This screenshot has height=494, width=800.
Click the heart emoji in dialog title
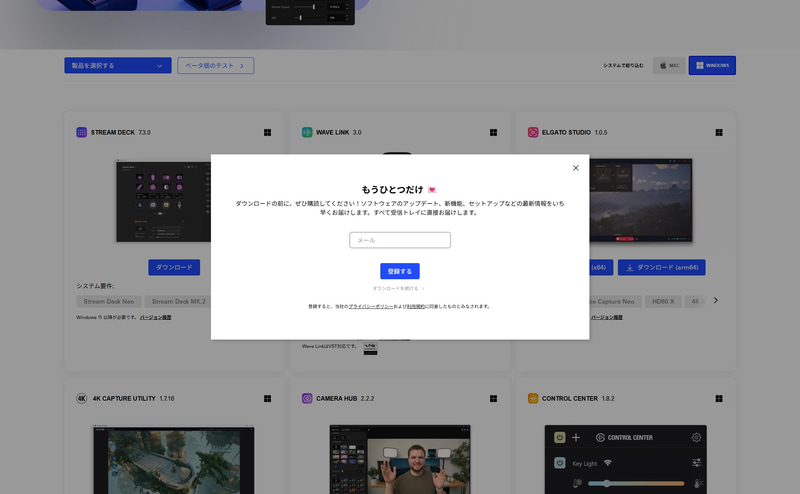pos(432,190)
